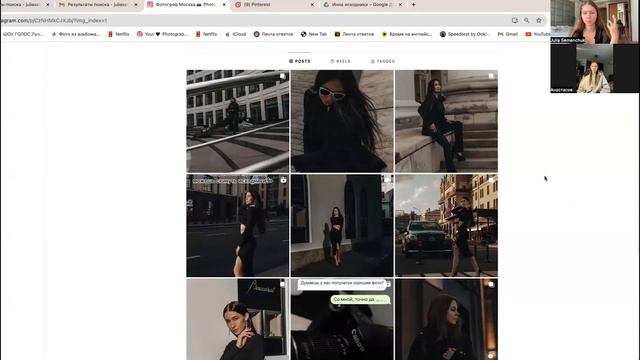Select Анастасия's video tile
This screenshot has height=360, width=640.
pos(594,68)
